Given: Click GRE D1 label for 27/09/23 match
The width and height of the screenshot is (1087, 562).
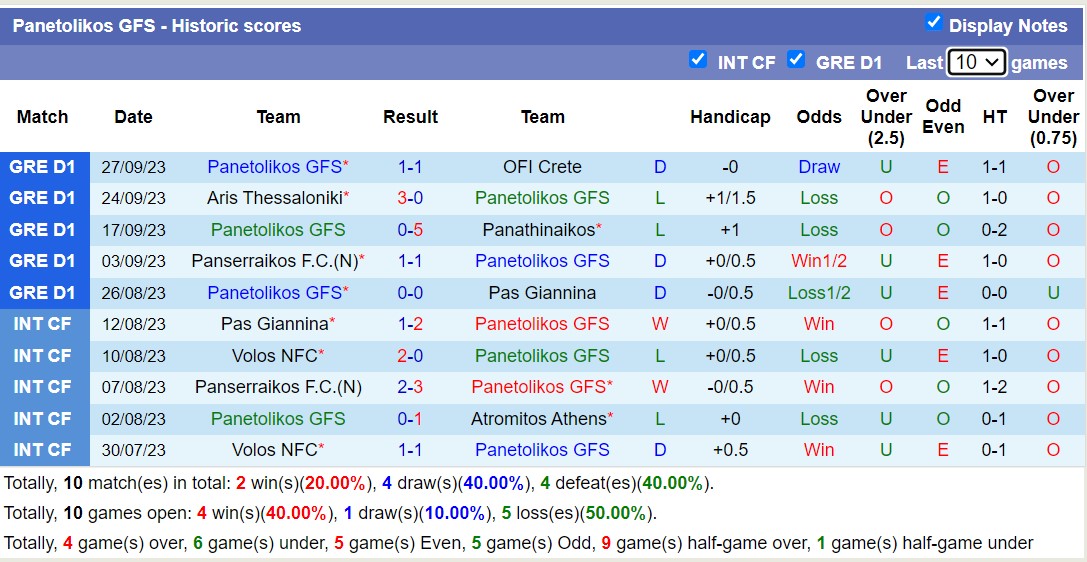Looking at the screenshot, I should point(43,167).
